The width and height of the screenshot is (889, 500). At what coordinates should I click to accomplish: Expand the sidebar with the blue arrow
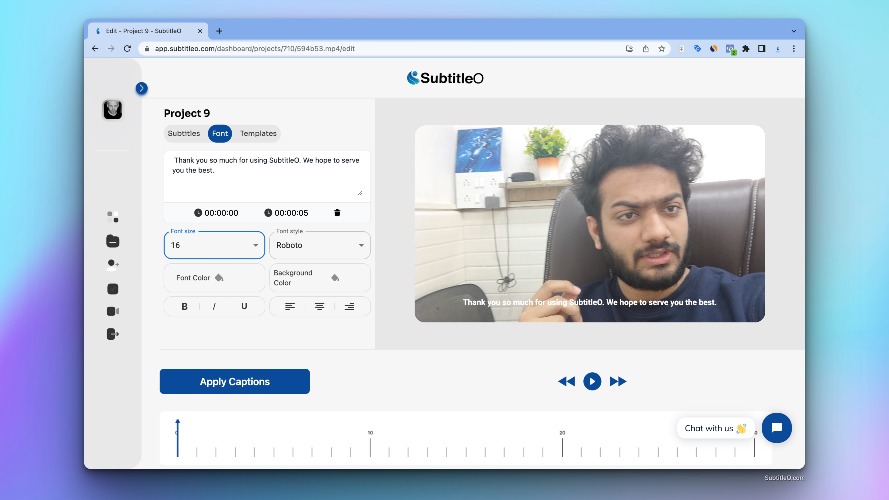pos(142,88)
